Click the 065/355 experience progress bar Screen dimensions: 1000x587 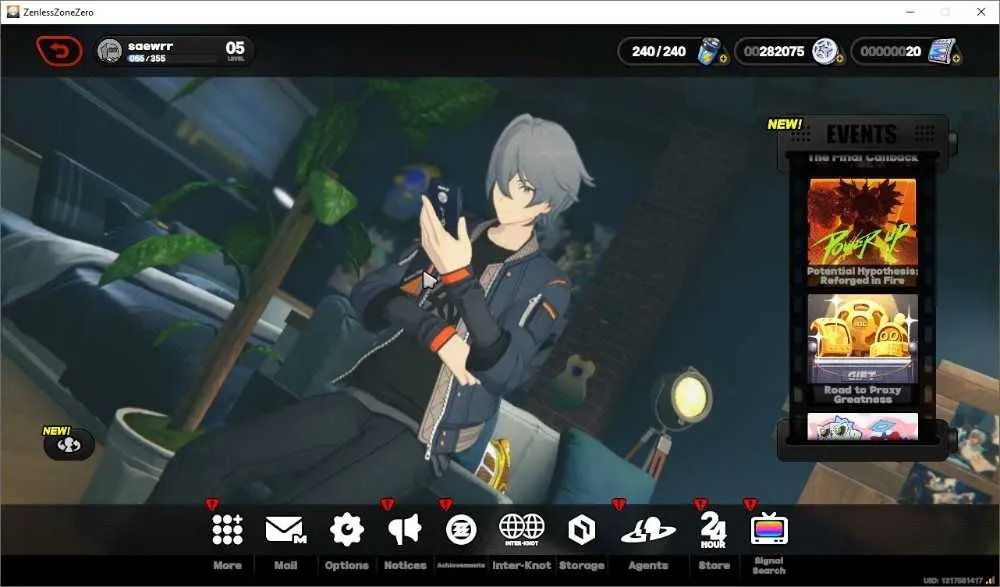pos(172,59)
